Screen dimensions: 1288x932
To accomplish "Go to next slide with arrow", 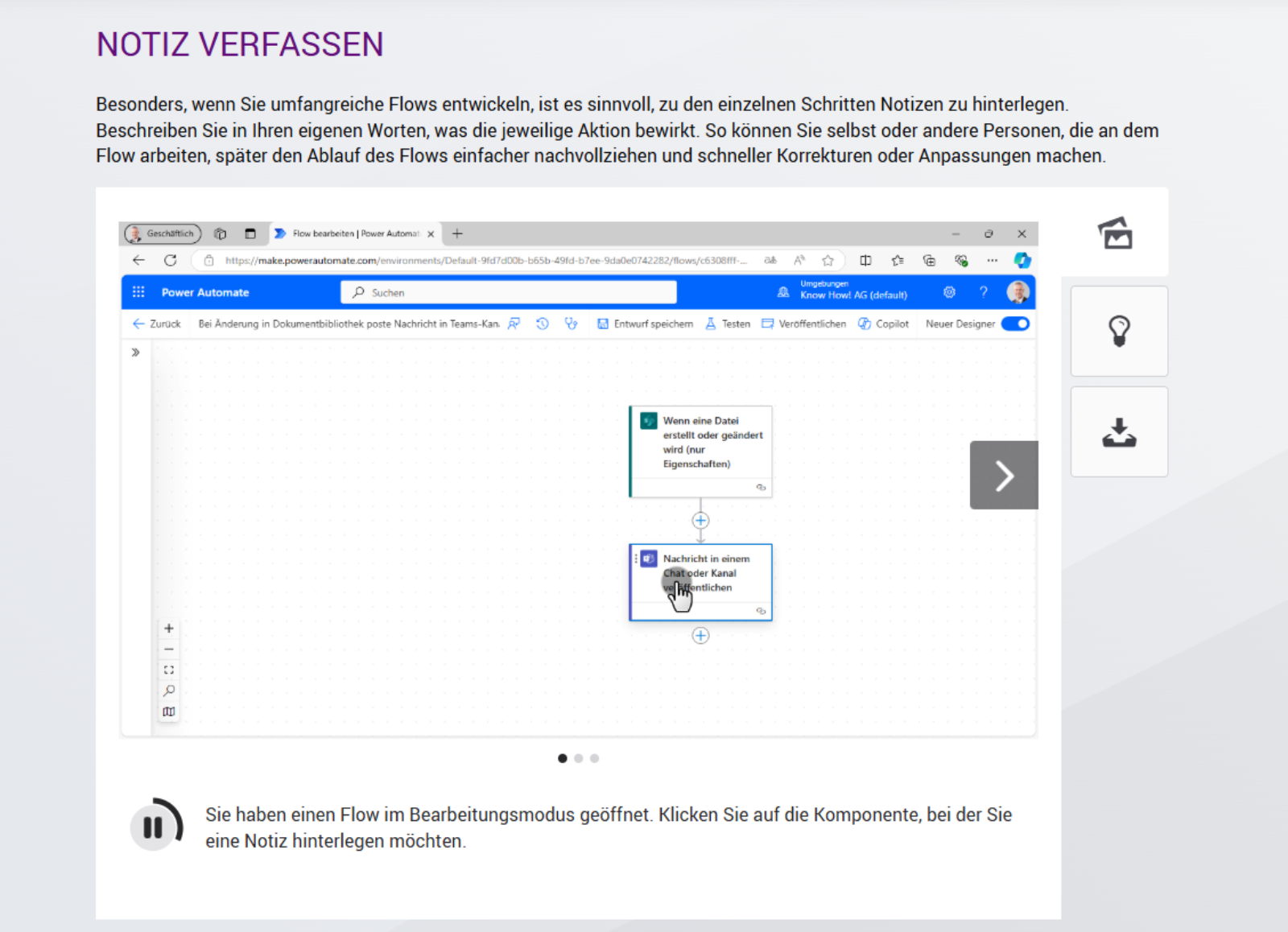I will [x=1003, y=476].
